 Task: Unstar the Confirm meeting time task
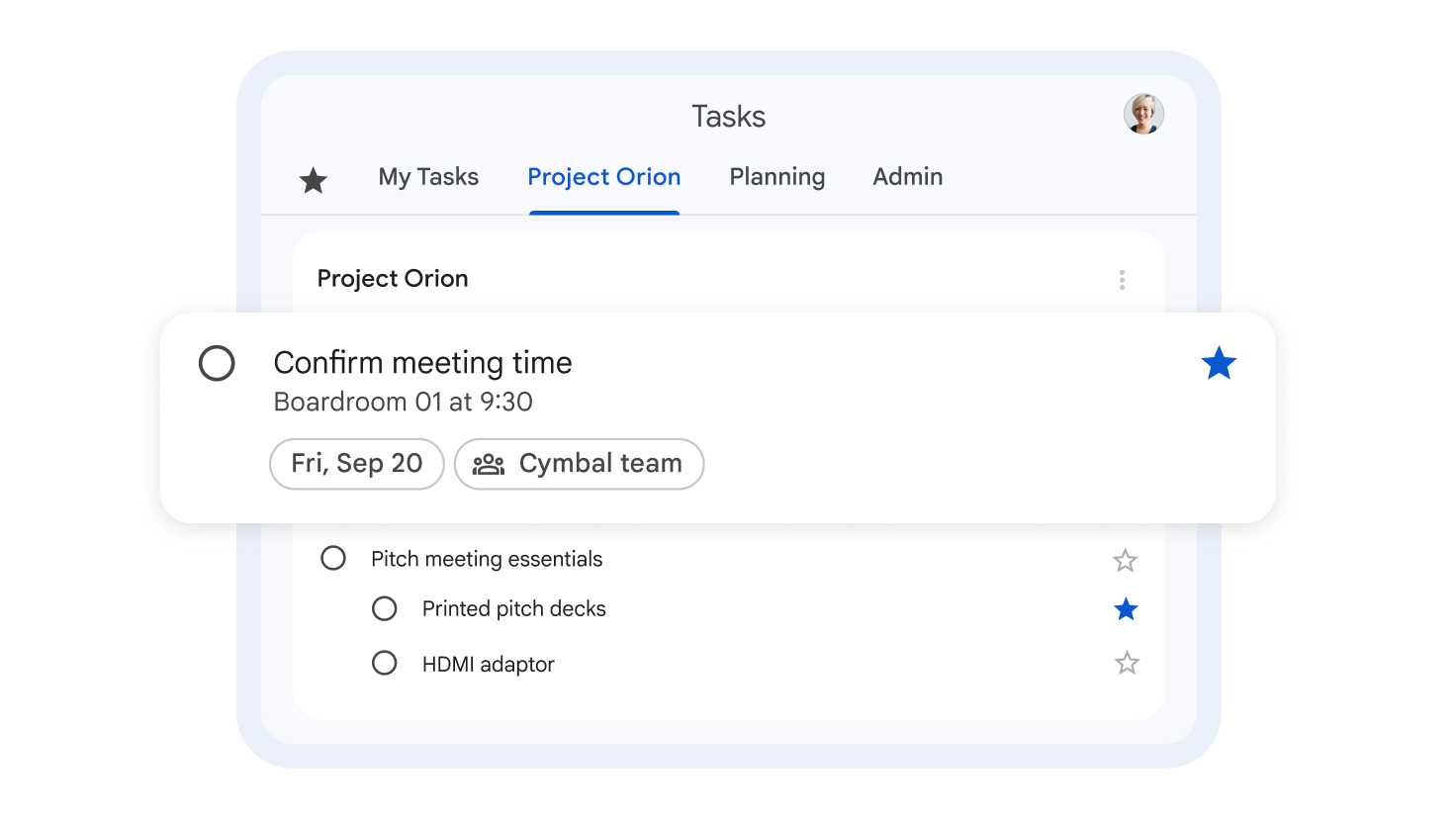coord(1219,363)
